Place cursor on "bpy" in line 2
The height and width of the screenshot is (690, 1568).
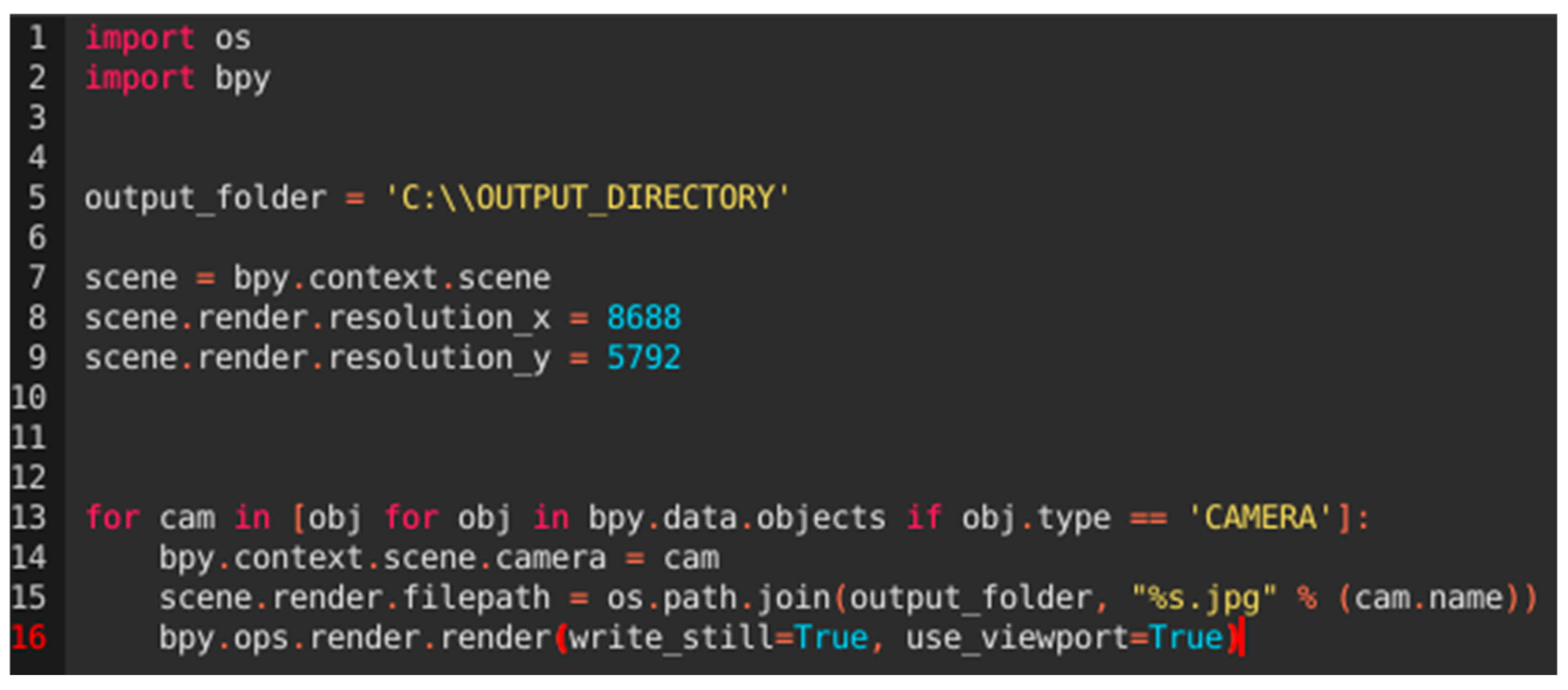click(x=242, y=78)
